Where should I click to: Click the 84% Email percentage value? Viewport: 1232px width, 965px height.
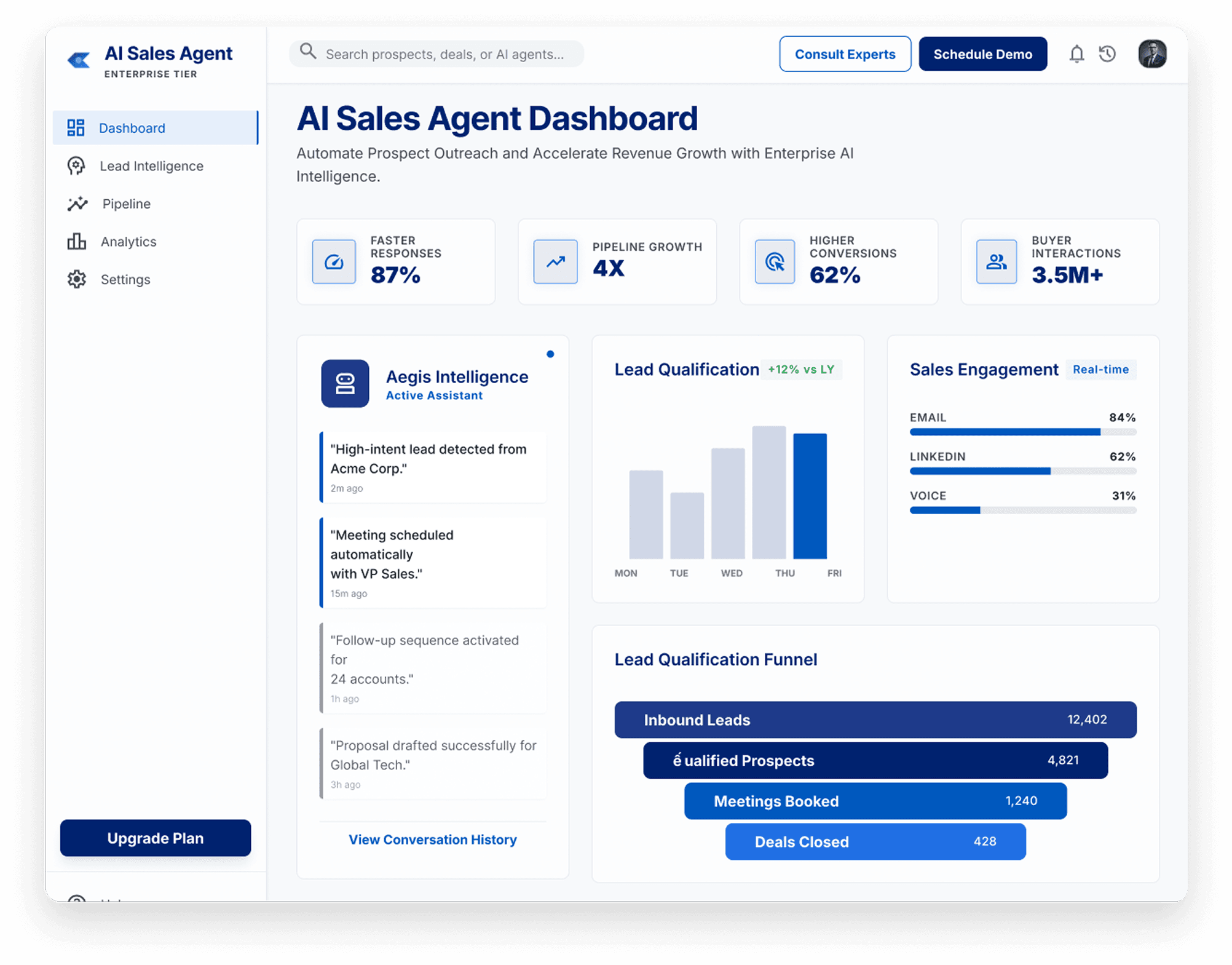[x=1122, y=417]
